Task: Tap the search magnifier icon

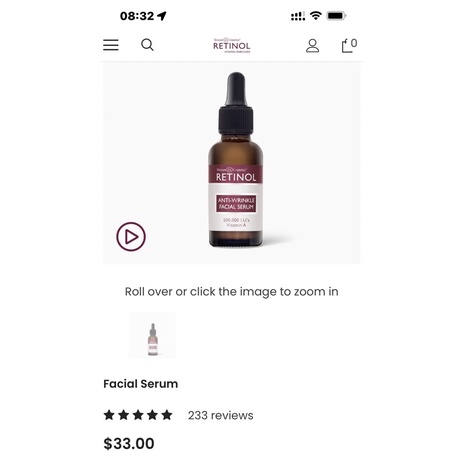Action: click(x=147, y=45)
